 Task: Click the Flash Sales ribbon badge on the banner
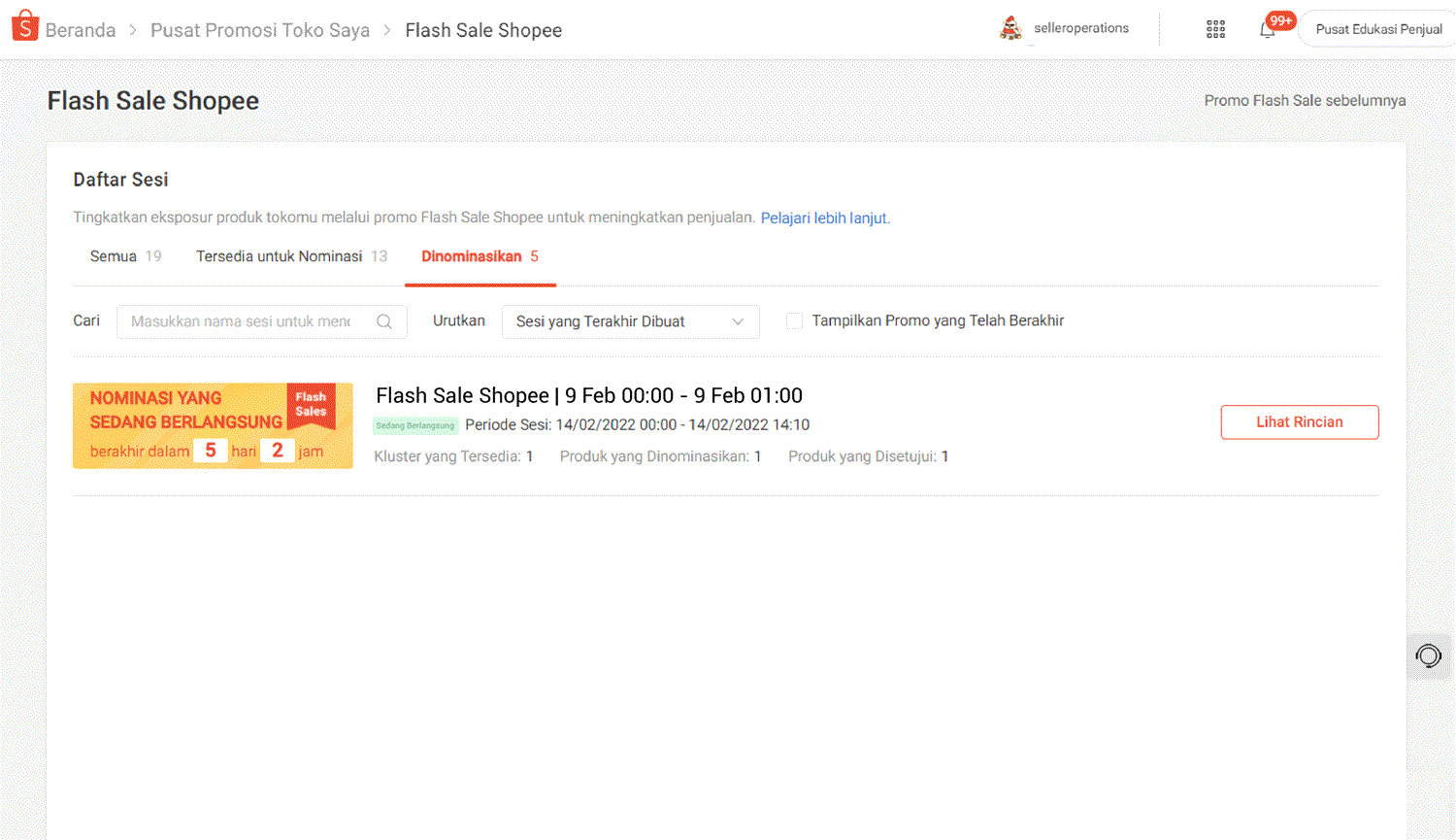[x=313, y=401]
